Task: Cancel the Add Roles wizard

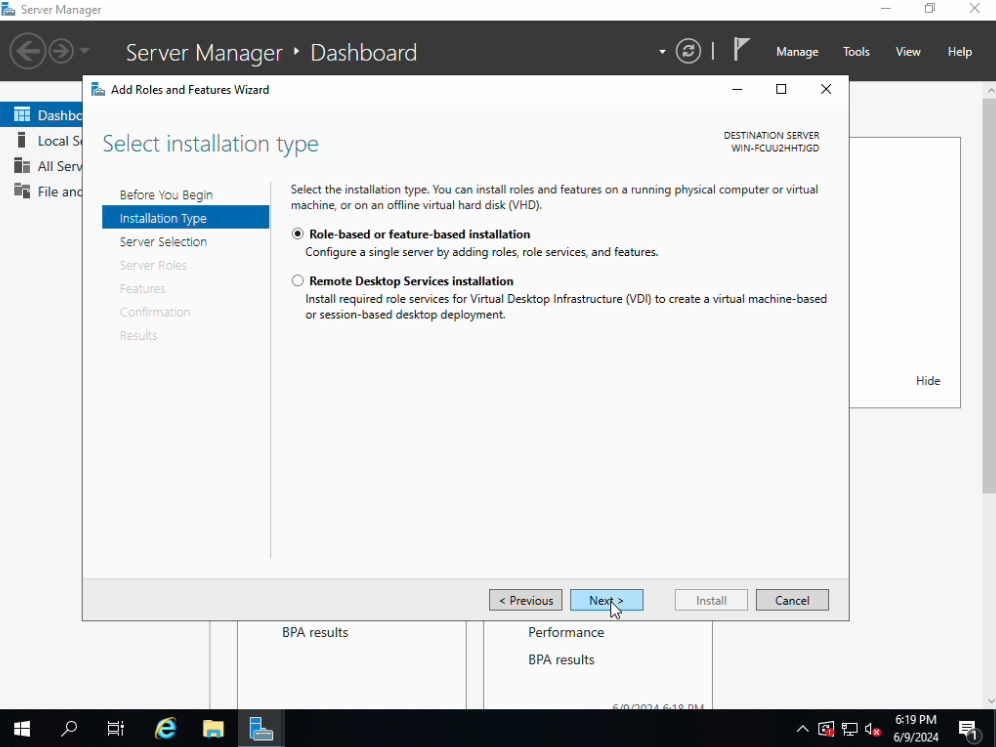Action: pyautogui.click(x=792, y=600)
